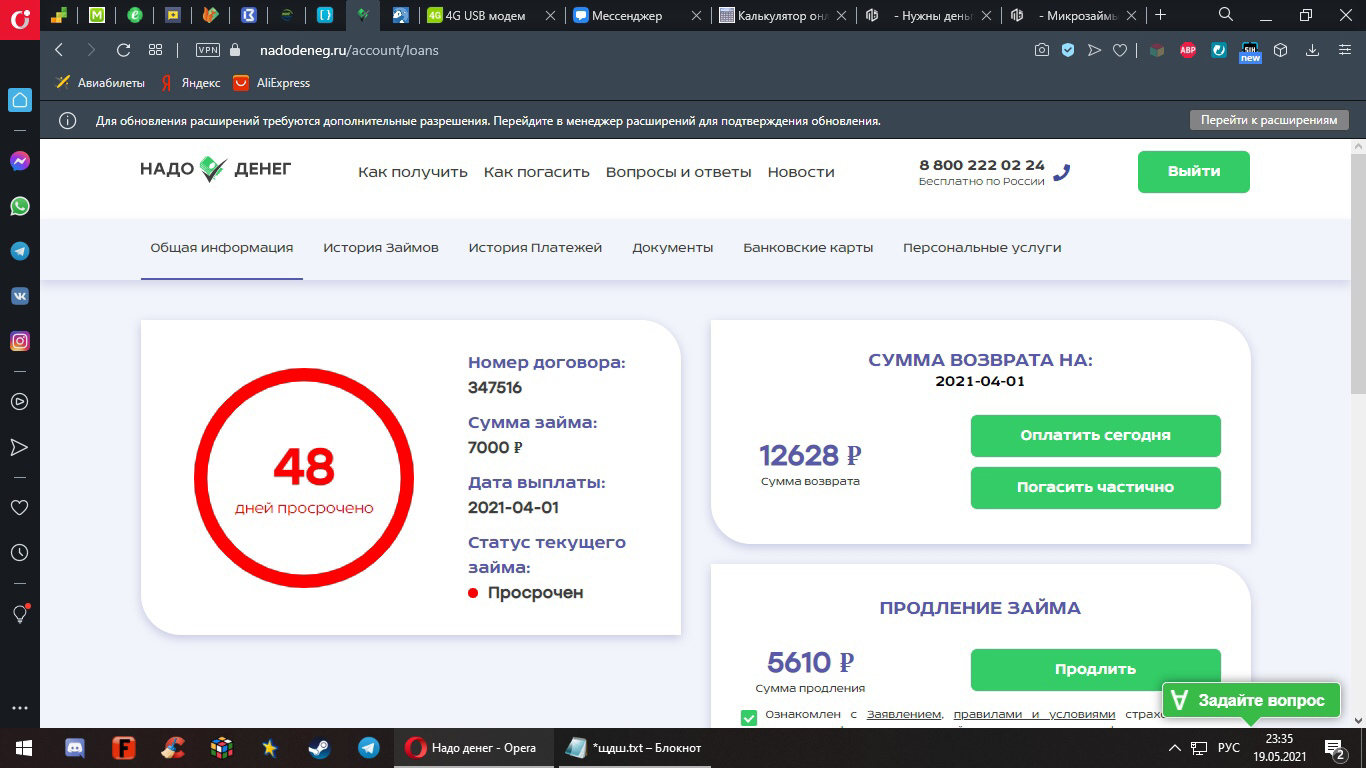The image size is (1366, 768).
Task: Click Перейти к расширениям button
Action: (1269, 120)
